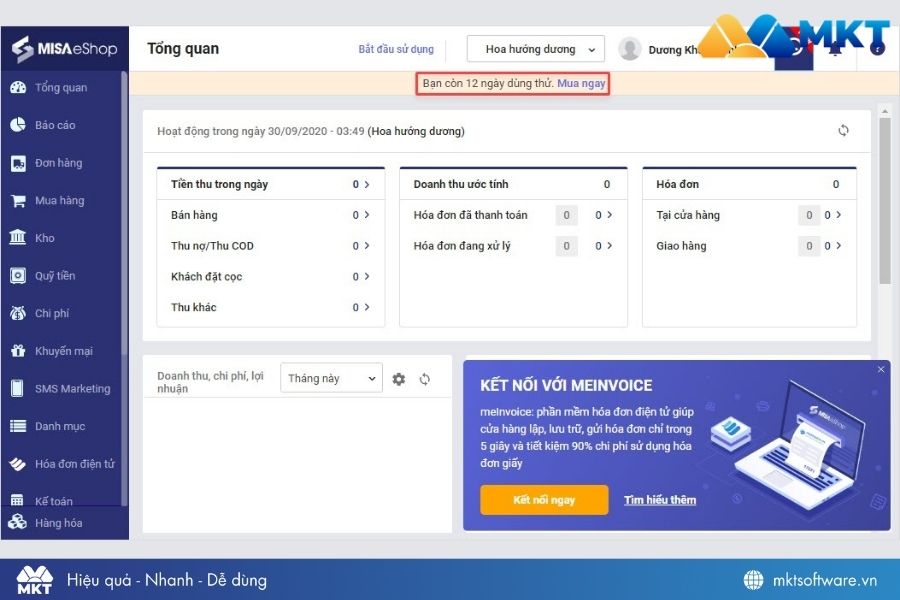
Task: Expand Thu khác row arrow
Action: pyautogui.click(x=367, y=307)
